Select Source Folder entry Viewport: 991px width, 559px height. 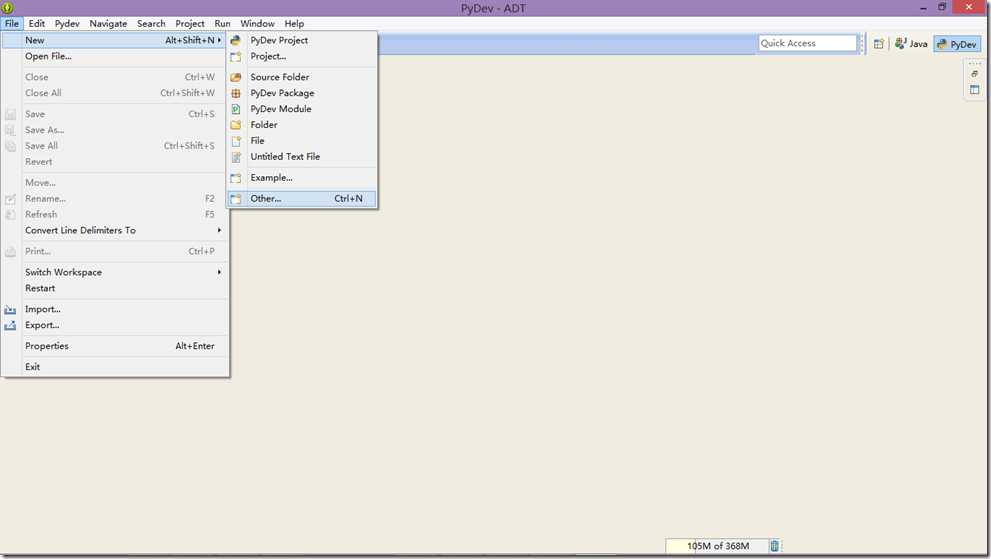pos(302,77)
